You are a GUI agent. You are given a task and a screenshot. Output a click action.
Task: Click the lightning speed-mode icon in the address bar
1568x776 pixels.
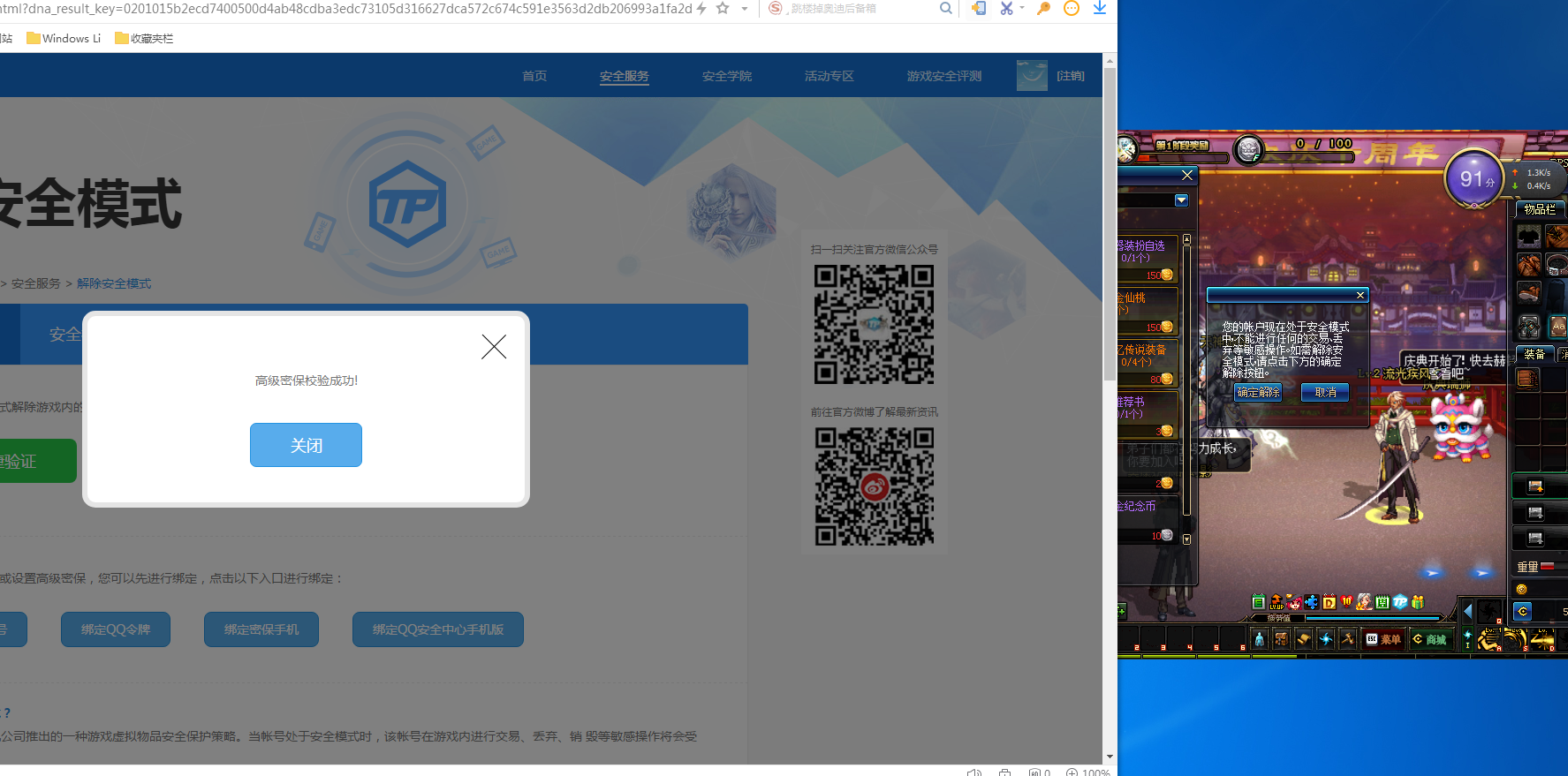tap(701, 9)
